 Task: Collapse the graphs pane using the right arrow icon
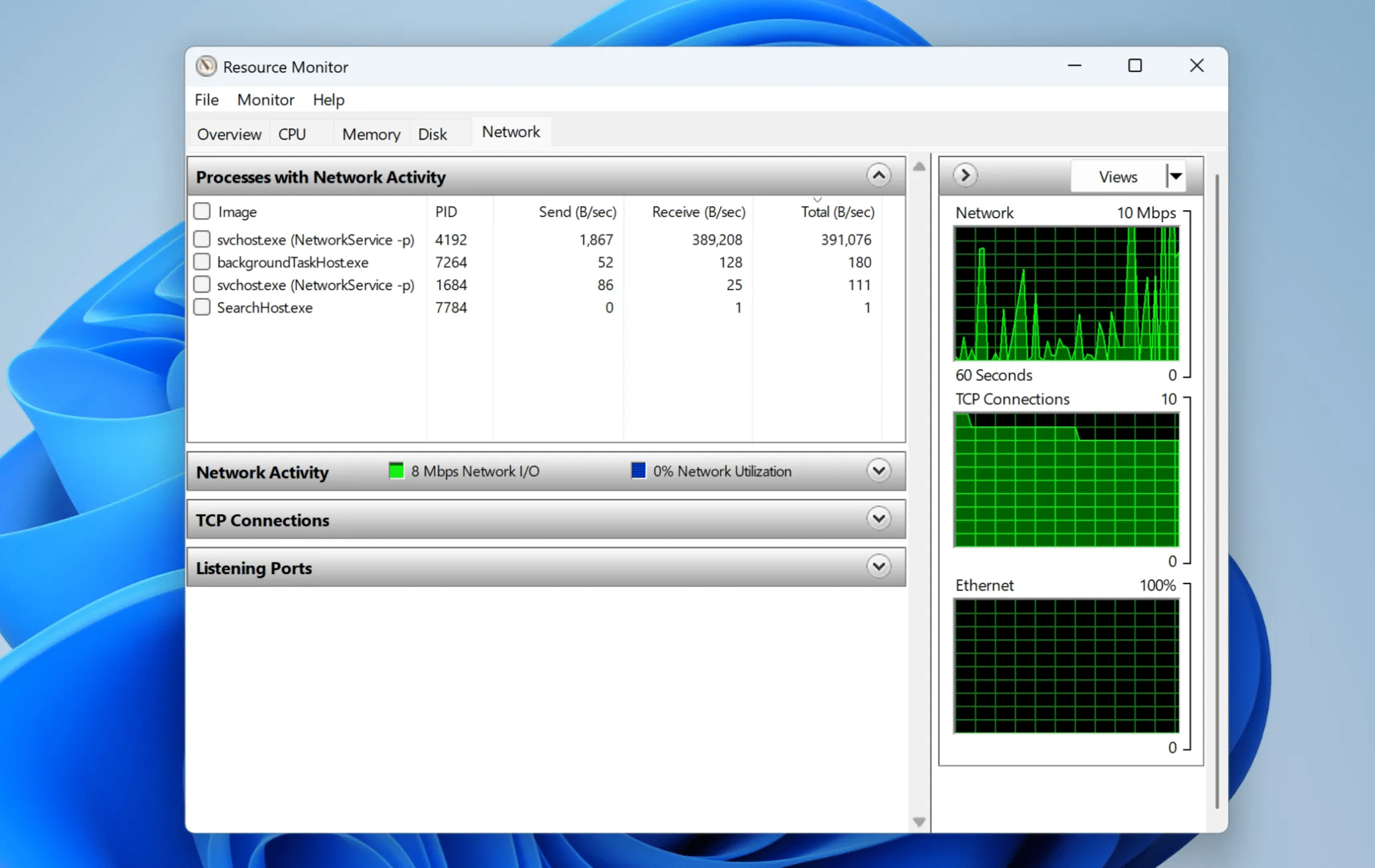[965, 175]
